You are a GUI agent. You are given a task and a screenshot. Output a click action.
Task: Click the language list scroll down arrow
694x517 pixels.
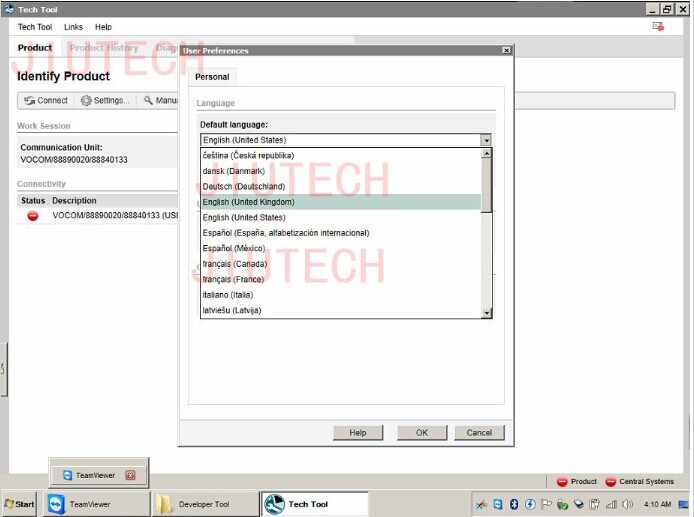(x=486, y=313)
